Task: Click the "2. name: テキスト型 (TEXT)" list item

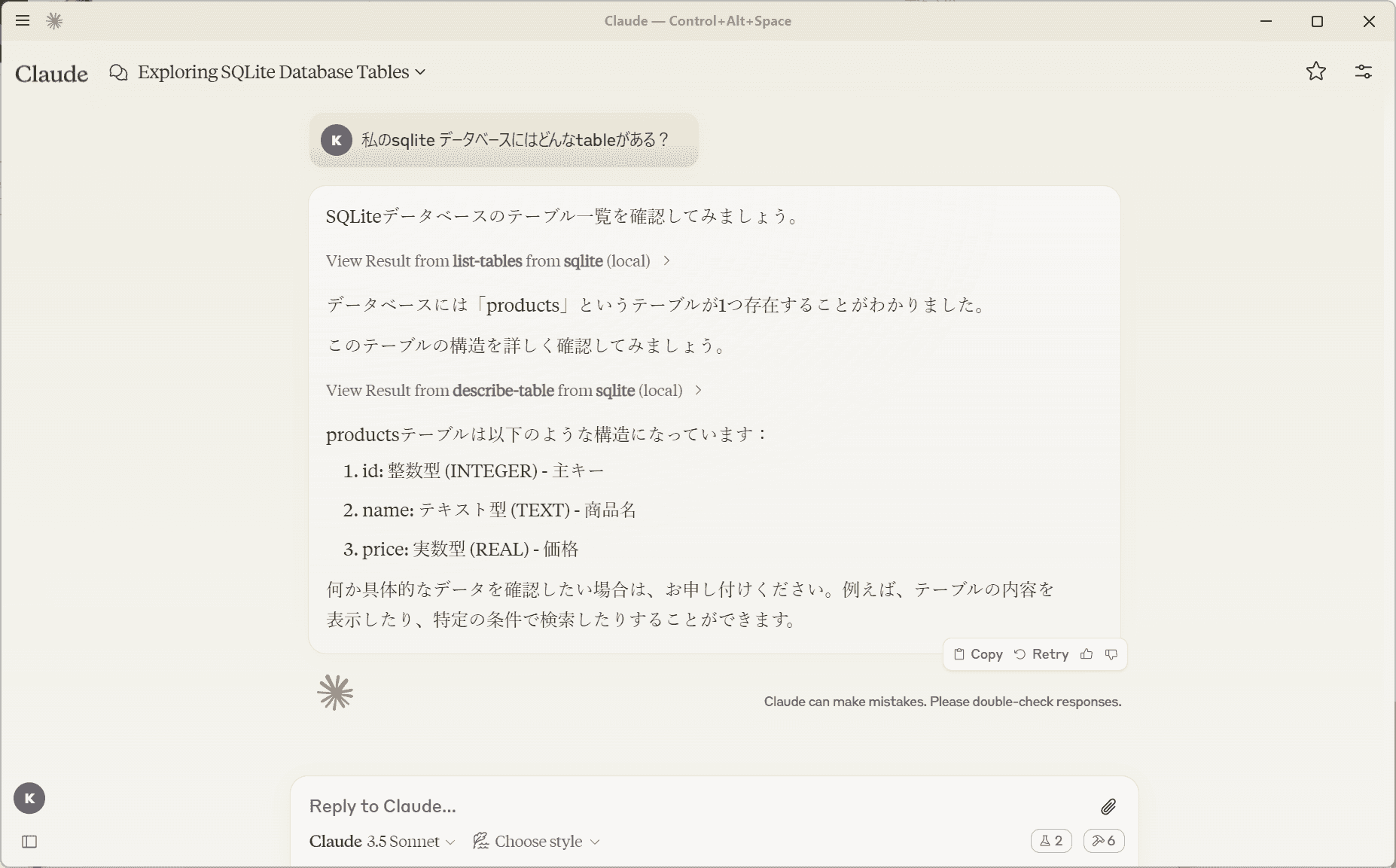Action: 489,510
